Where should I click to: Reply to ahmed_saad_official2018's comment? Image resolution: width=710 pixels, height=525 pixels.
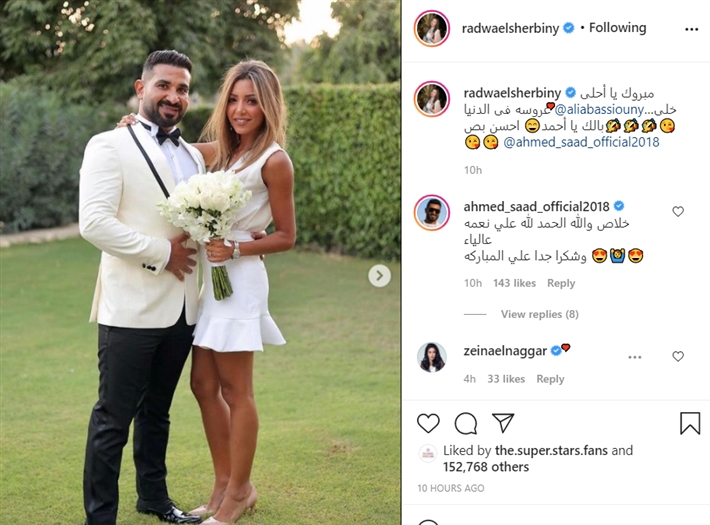(561, 283)
